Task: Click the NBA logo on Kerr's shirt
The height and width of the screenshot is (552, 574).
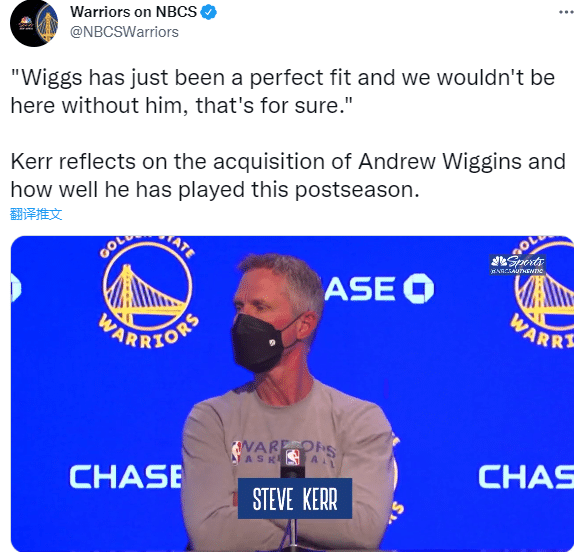Action: (237, 452)
